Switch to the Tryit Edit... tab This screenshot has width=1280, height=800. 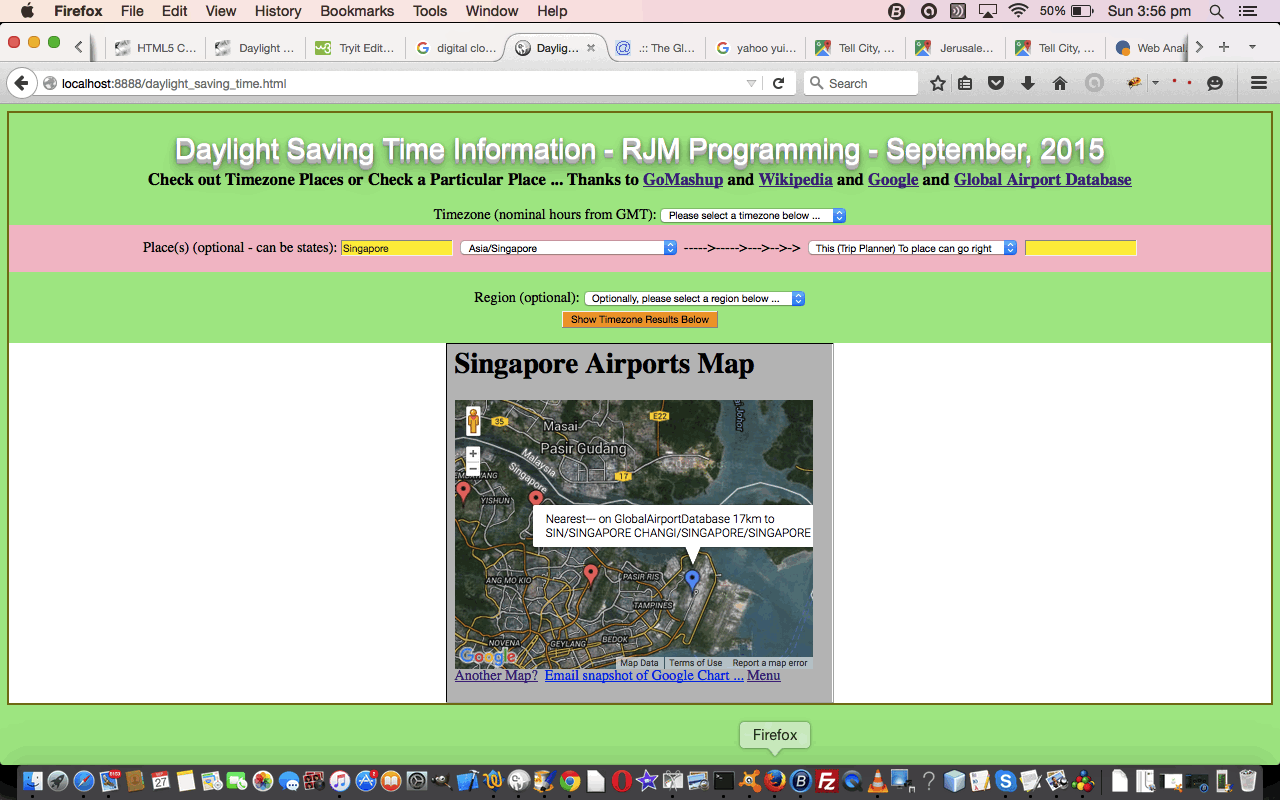(x=355, y=47)
